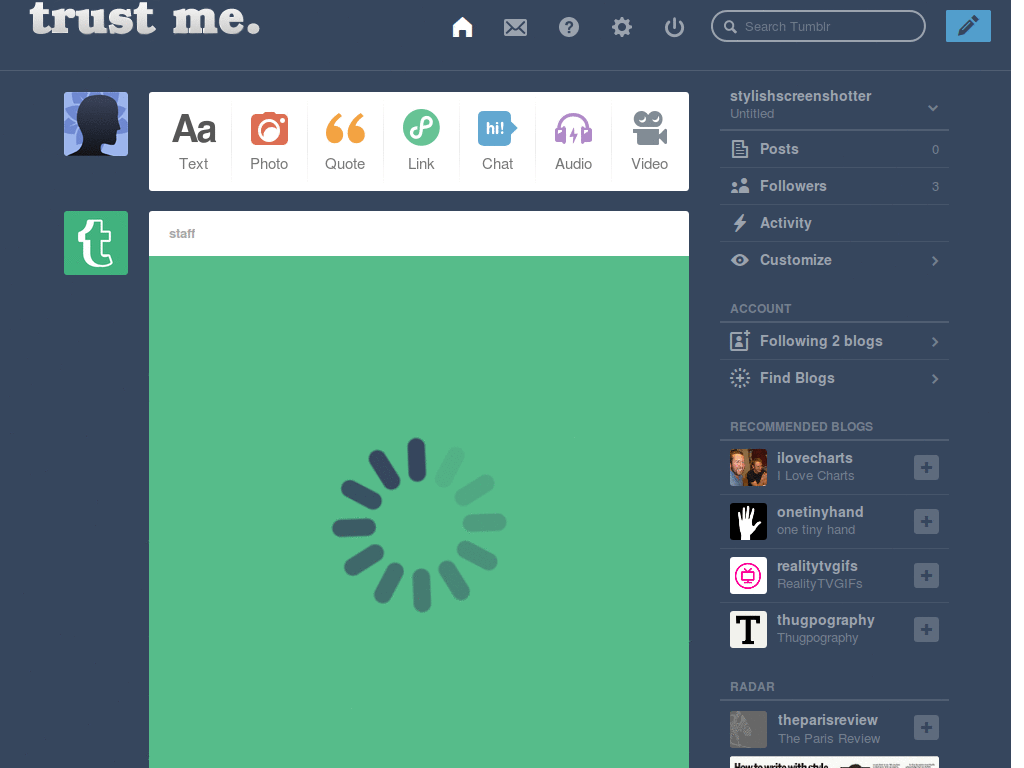
Task: Open Tumblr messages inbox
Action: pyautogui.click(x=515, y=27)
